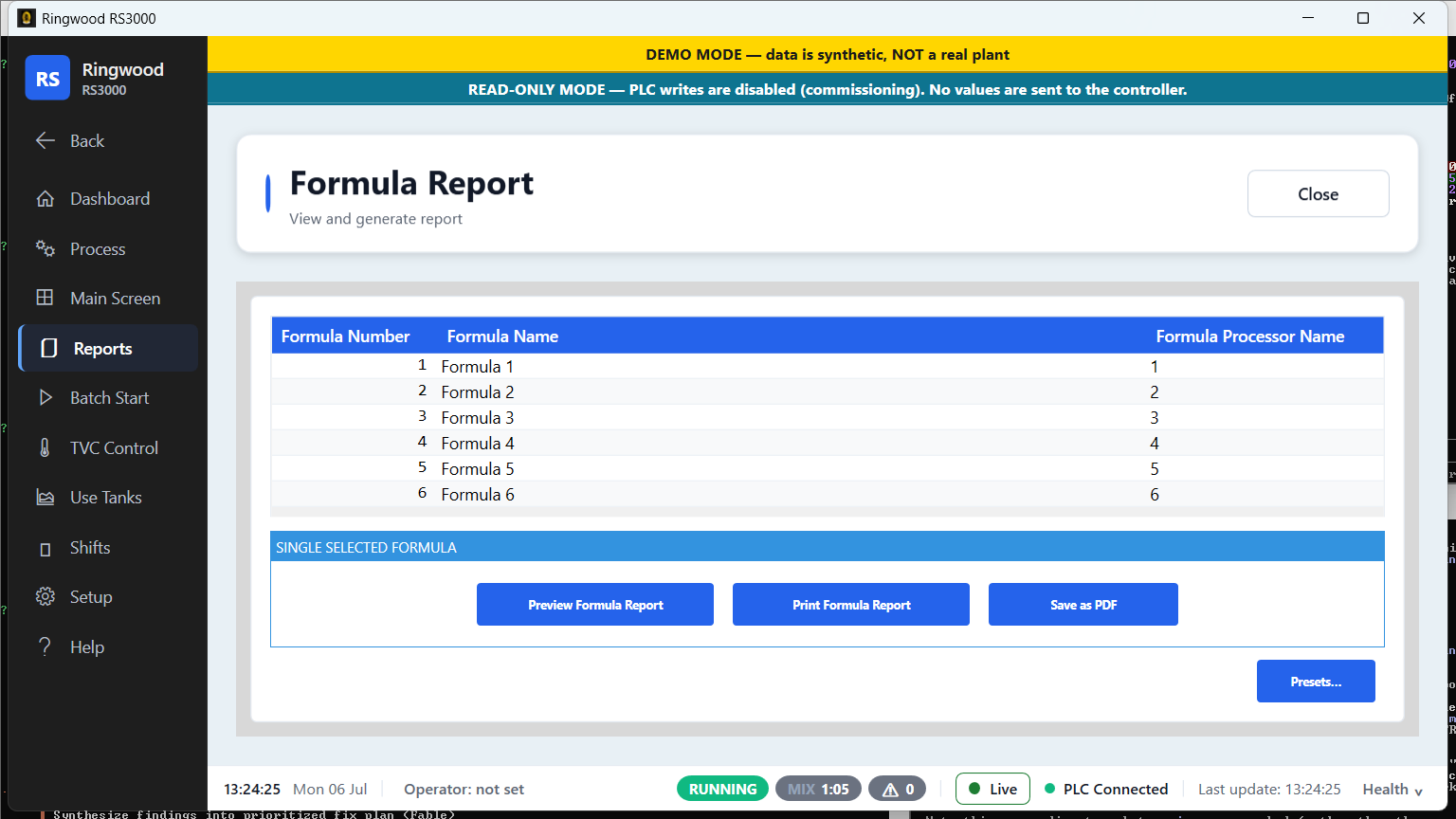
Task: Click the Use Tanks chart icon
Action: [45, 498]
